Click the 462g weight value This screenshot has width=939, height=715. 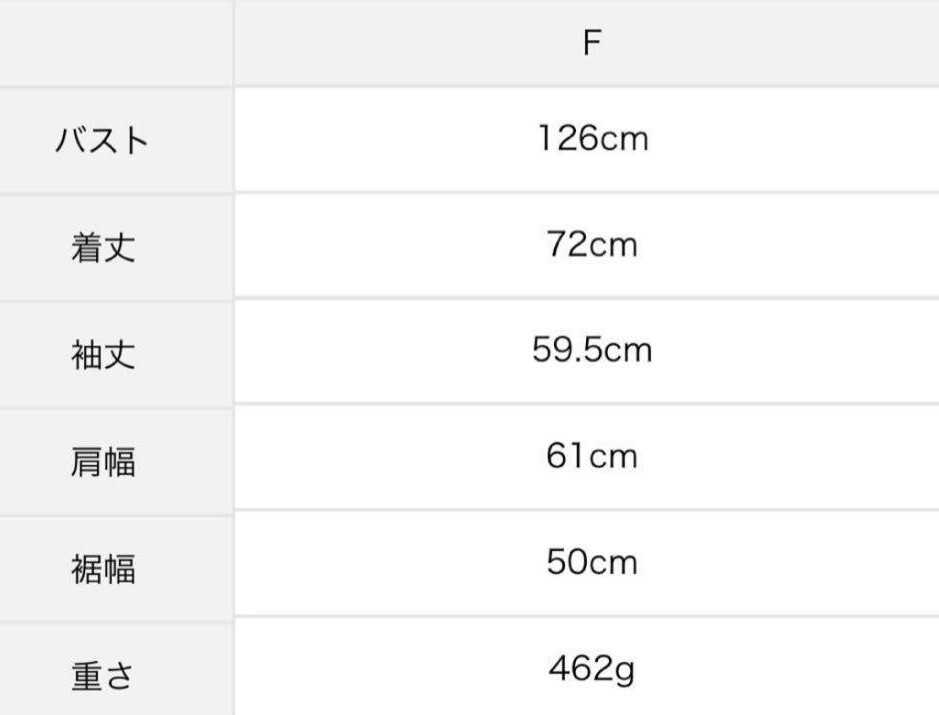(x=592, y=667)
